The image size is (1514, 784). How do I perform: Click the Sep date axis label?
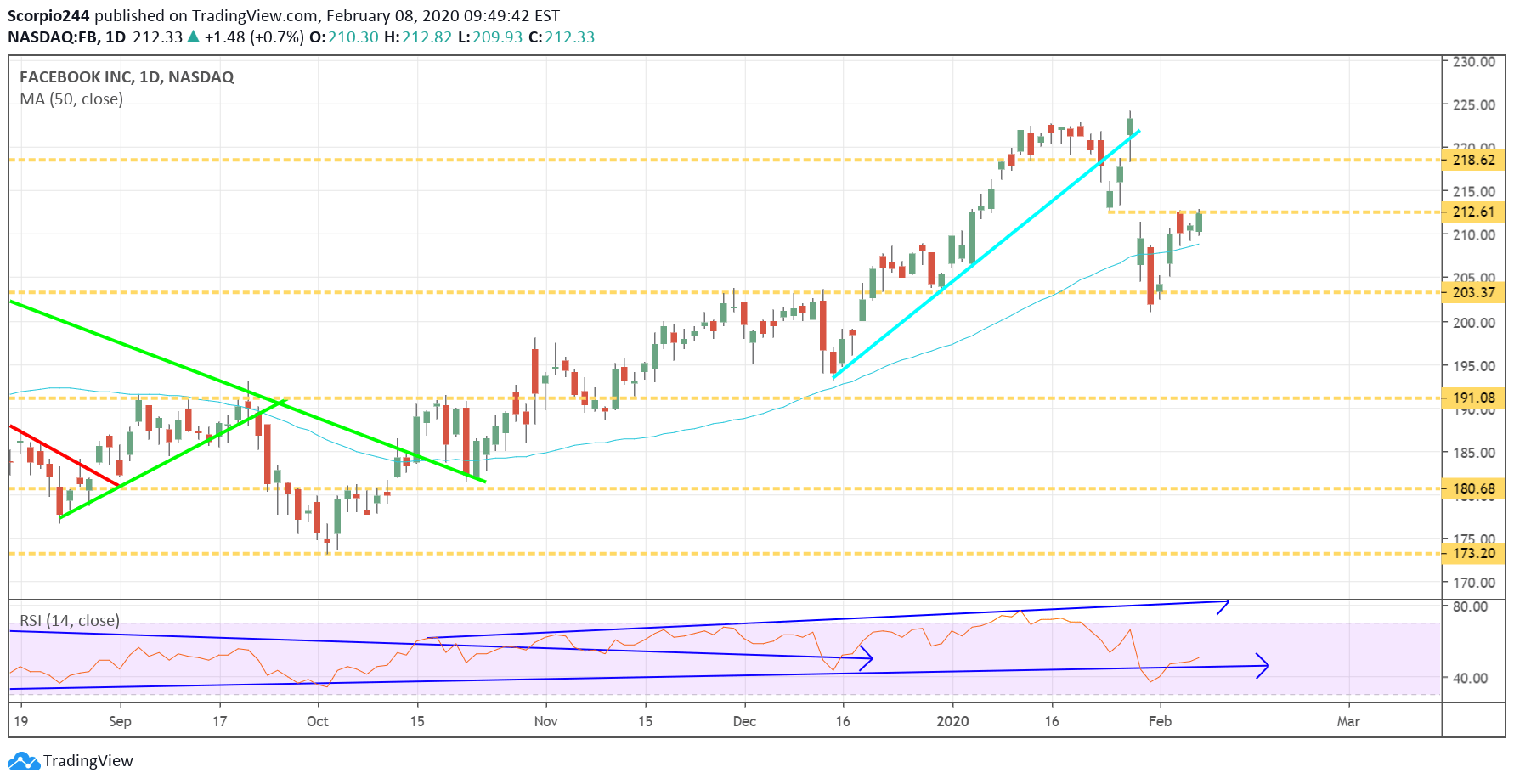click(x=120, y=721)
